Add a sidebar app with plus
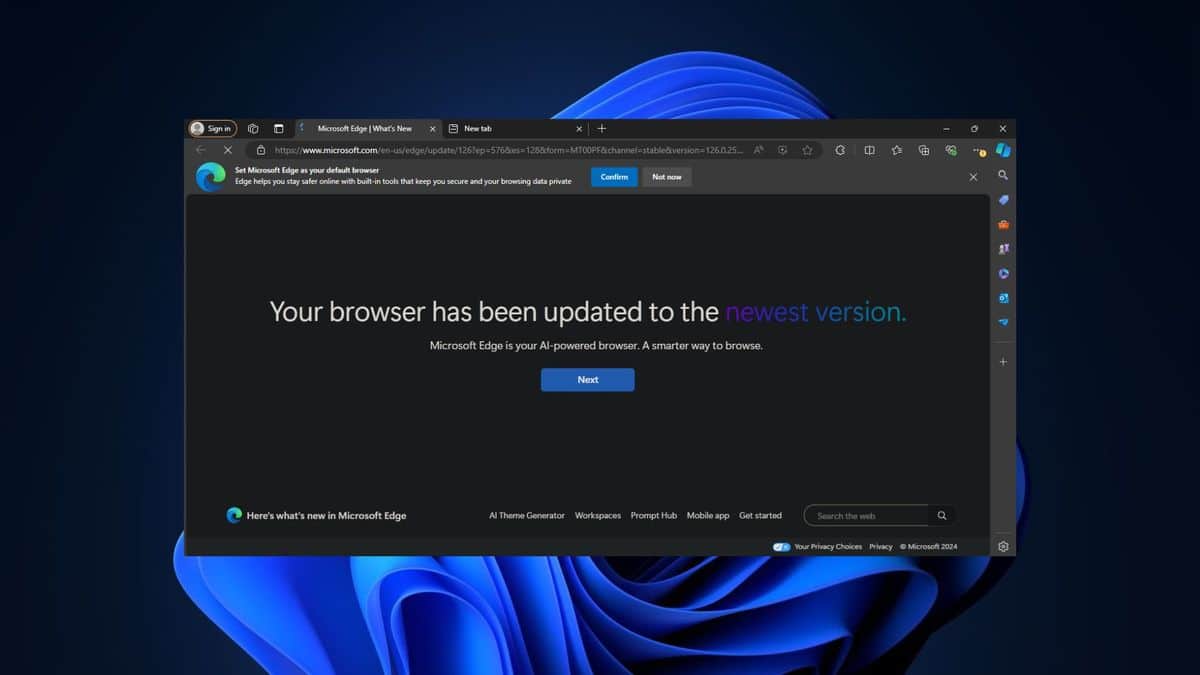This screenshot has height=675, width=1200. pos(1003,361)
